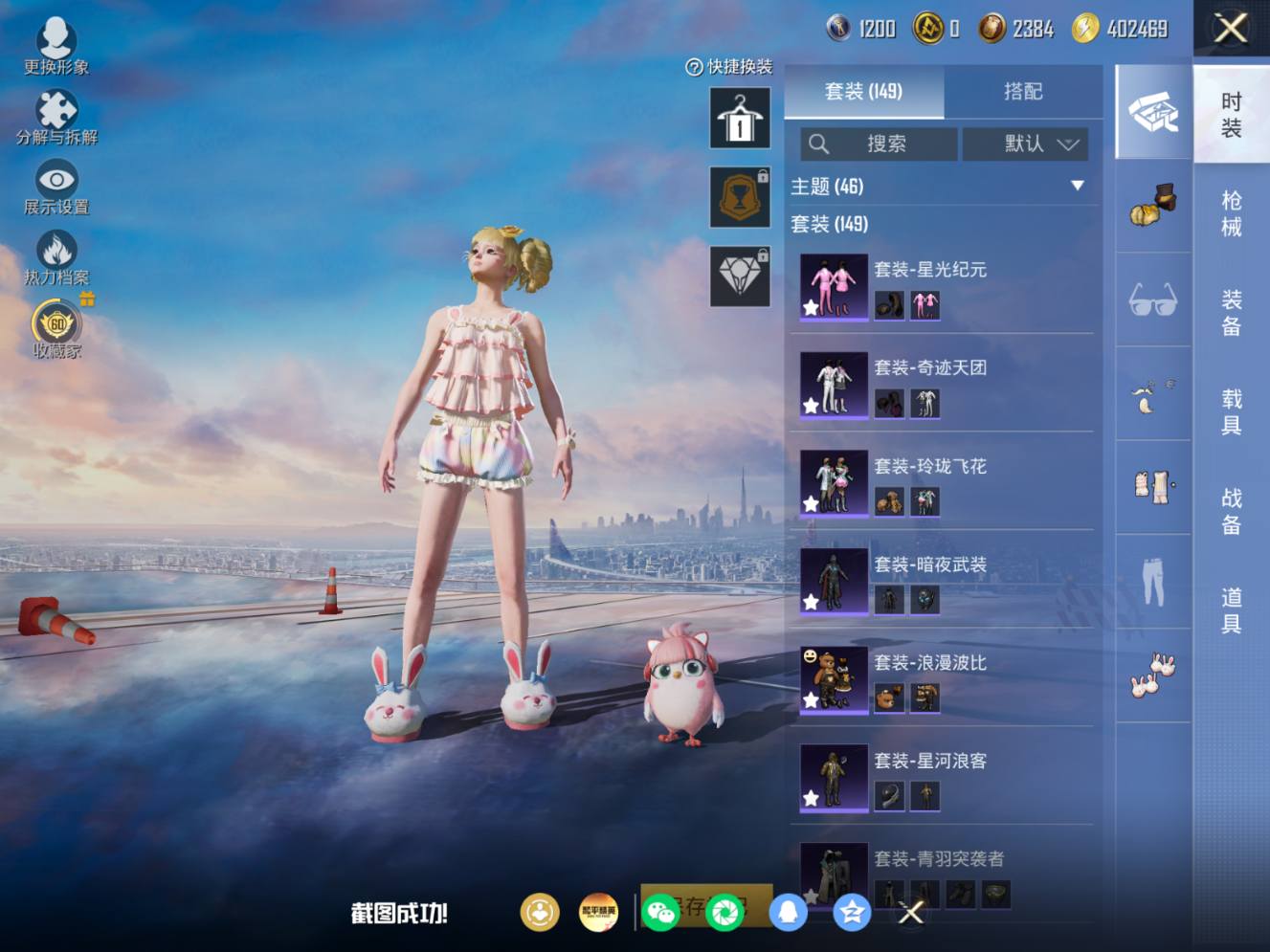Switch to the 枪械 side tab
Viewport: 1270px width, 952px height.
pos(1232,214)
